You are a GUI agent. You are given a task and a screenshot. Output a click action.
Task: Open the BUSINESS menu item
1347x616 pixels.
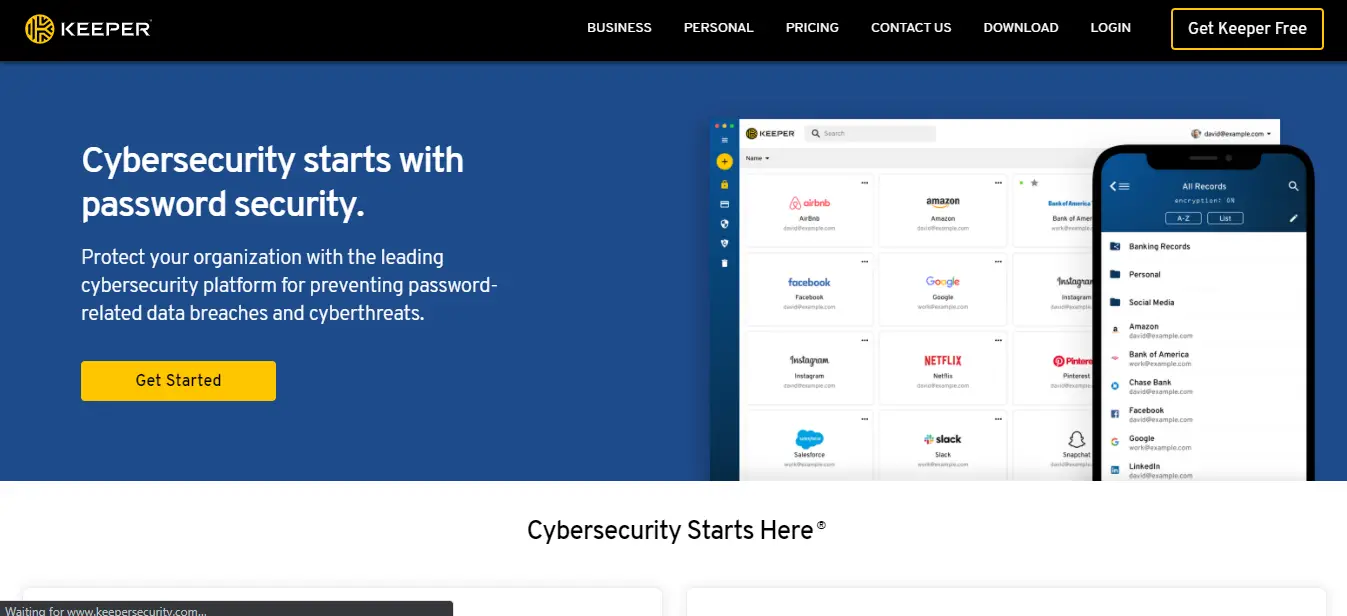[x=619, y=28]
